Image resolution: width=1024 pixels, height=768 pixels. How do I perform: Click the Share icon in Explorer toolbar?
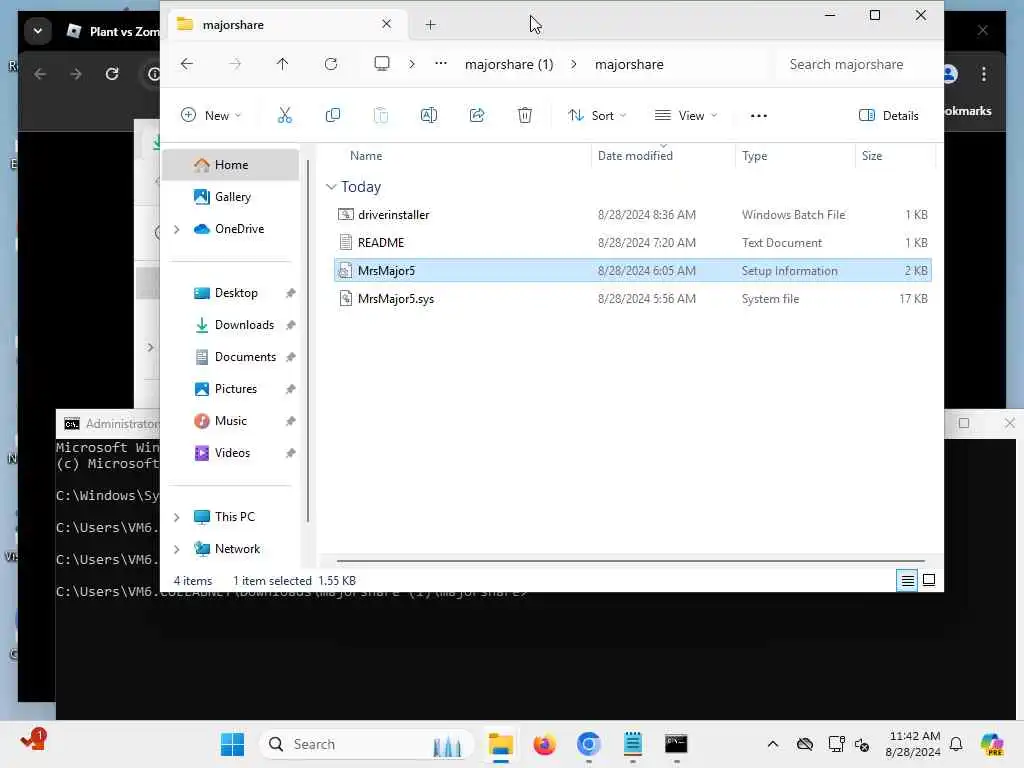477,116
